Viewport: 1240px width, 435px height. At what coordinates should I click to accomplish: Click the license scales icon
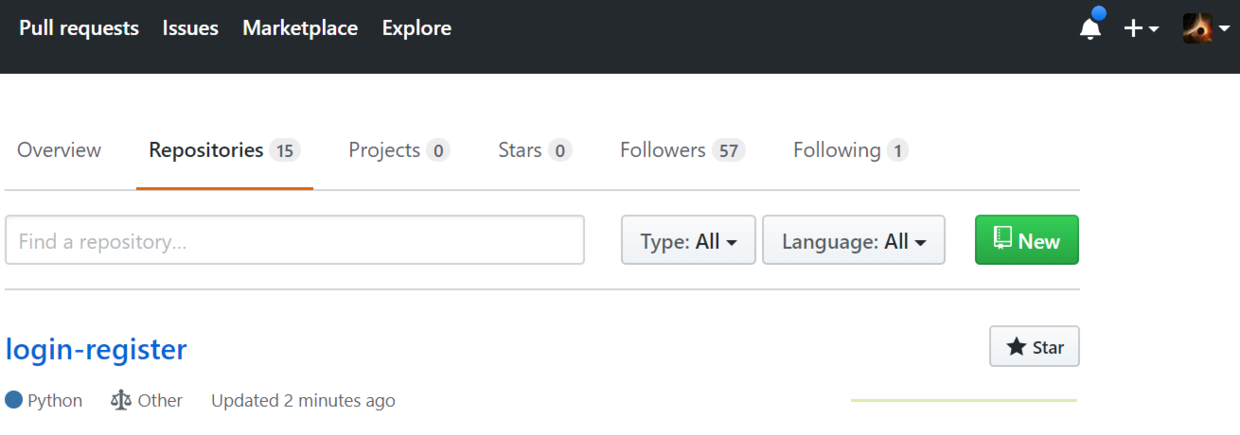pos(121,400)
